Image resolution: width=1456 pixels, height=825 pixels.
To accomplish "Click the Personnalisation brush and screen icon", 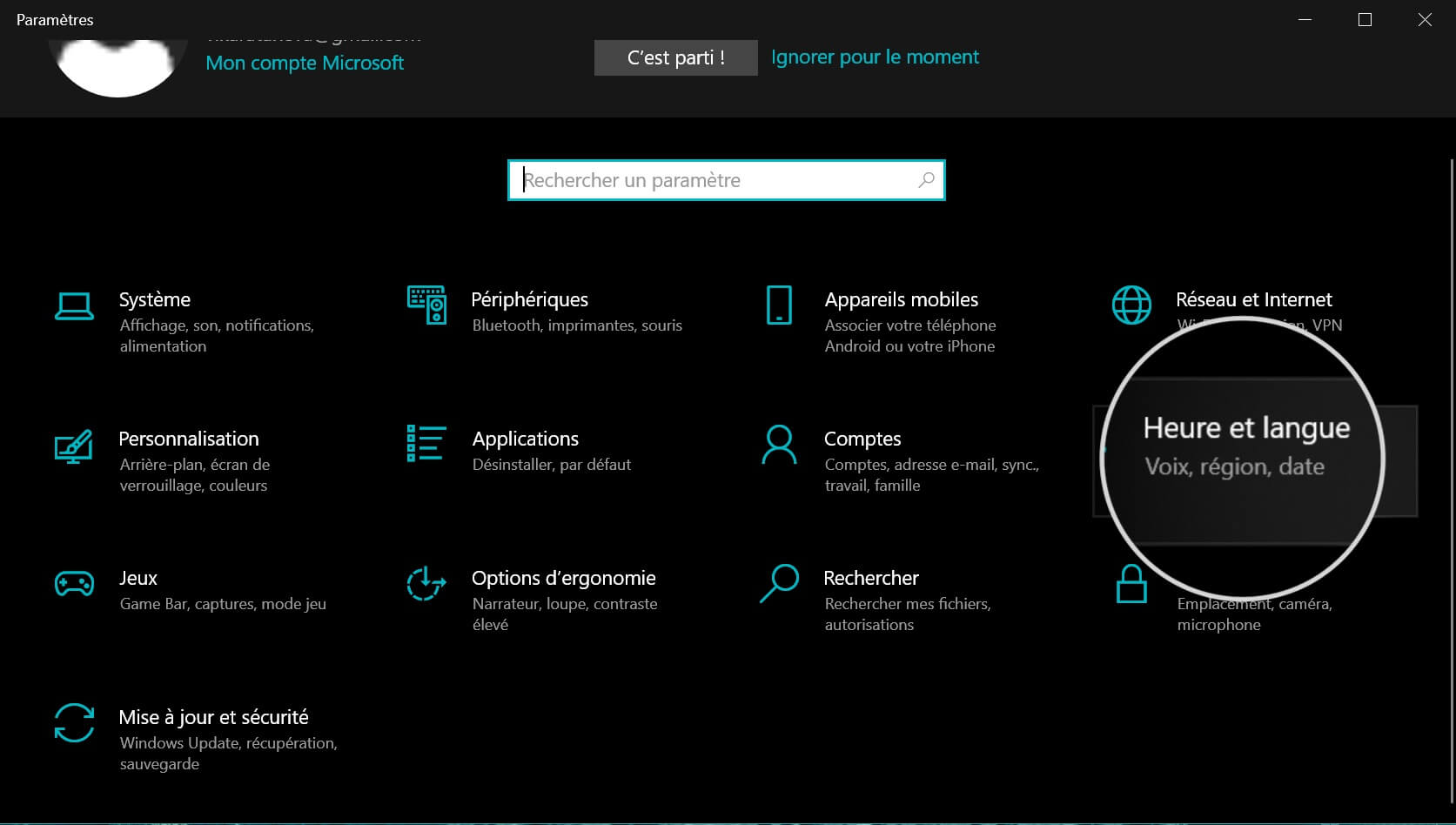I will point(74,446).
